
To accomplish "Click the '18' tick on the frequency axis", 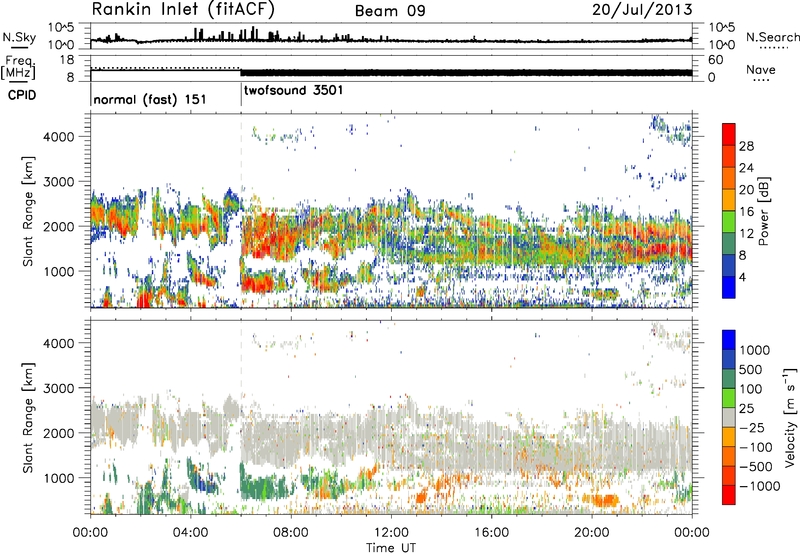I will (67, 60).
